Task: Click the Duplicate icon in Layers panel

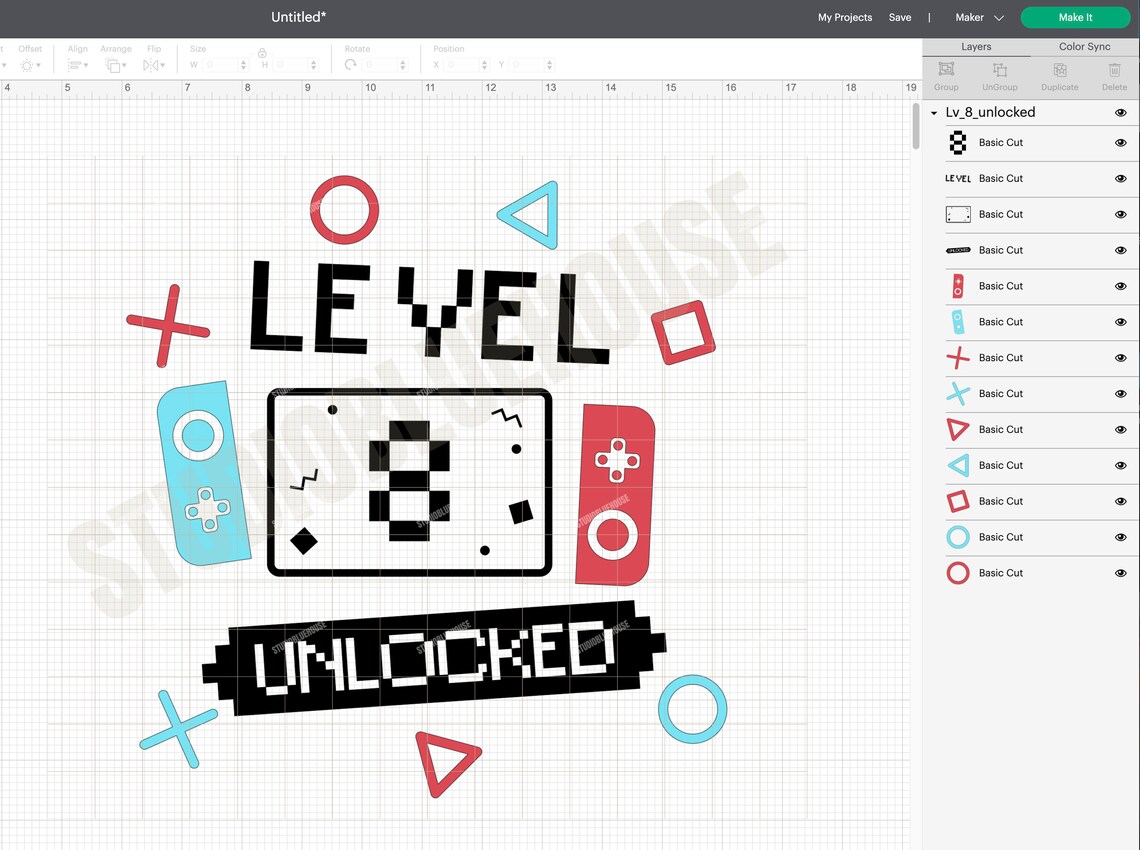Action: [x=1059, y=71]
